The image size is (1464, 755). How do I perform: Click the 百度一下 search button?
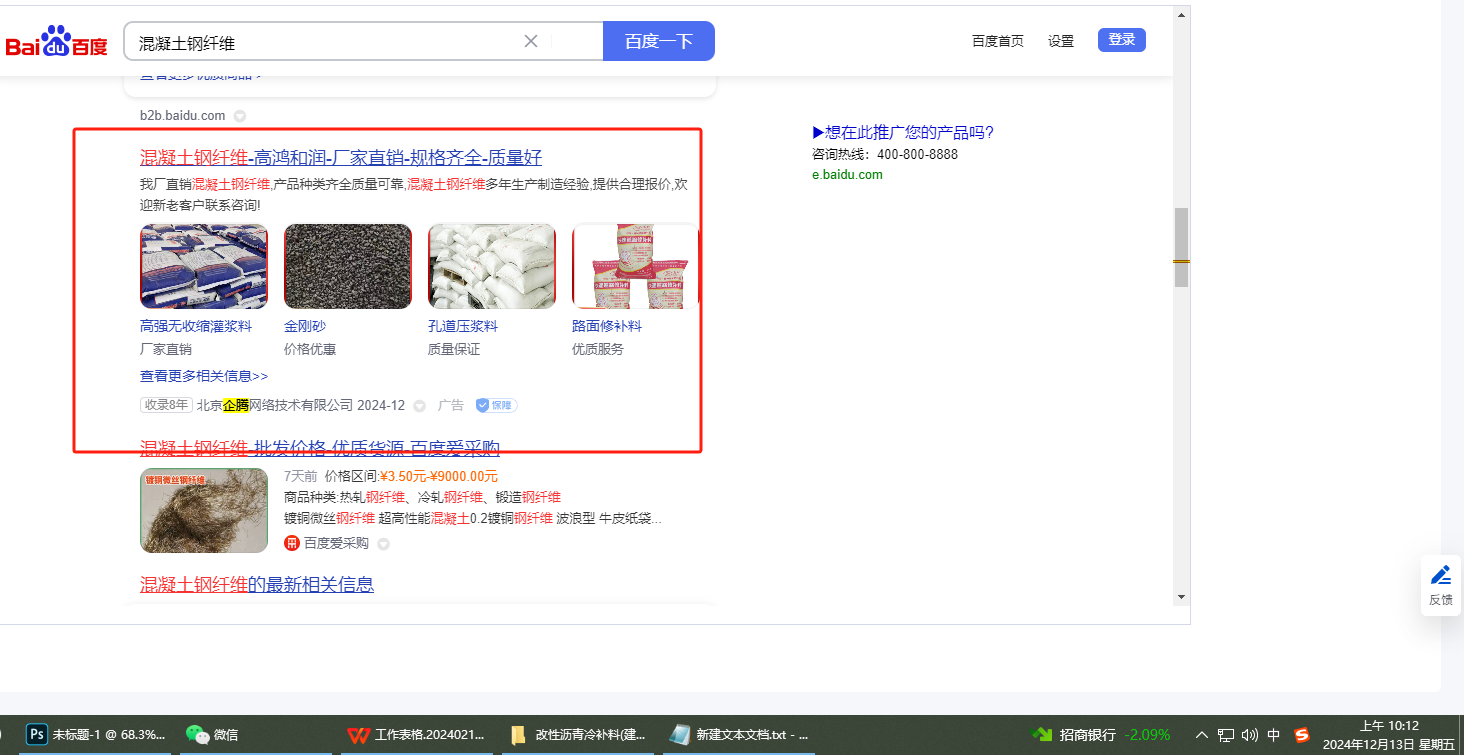(x=659, y=41)
